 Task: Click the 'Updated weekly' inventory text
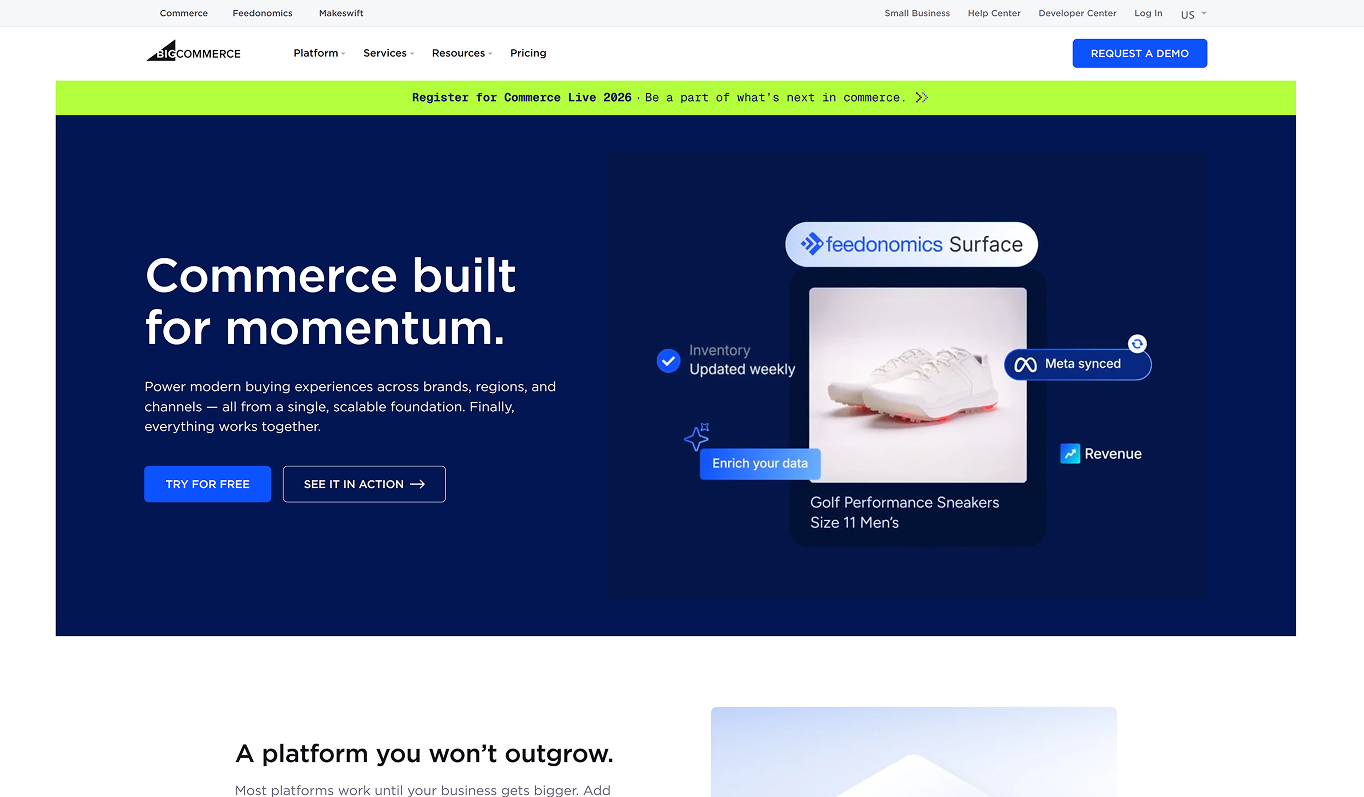[x=742, y=369]
